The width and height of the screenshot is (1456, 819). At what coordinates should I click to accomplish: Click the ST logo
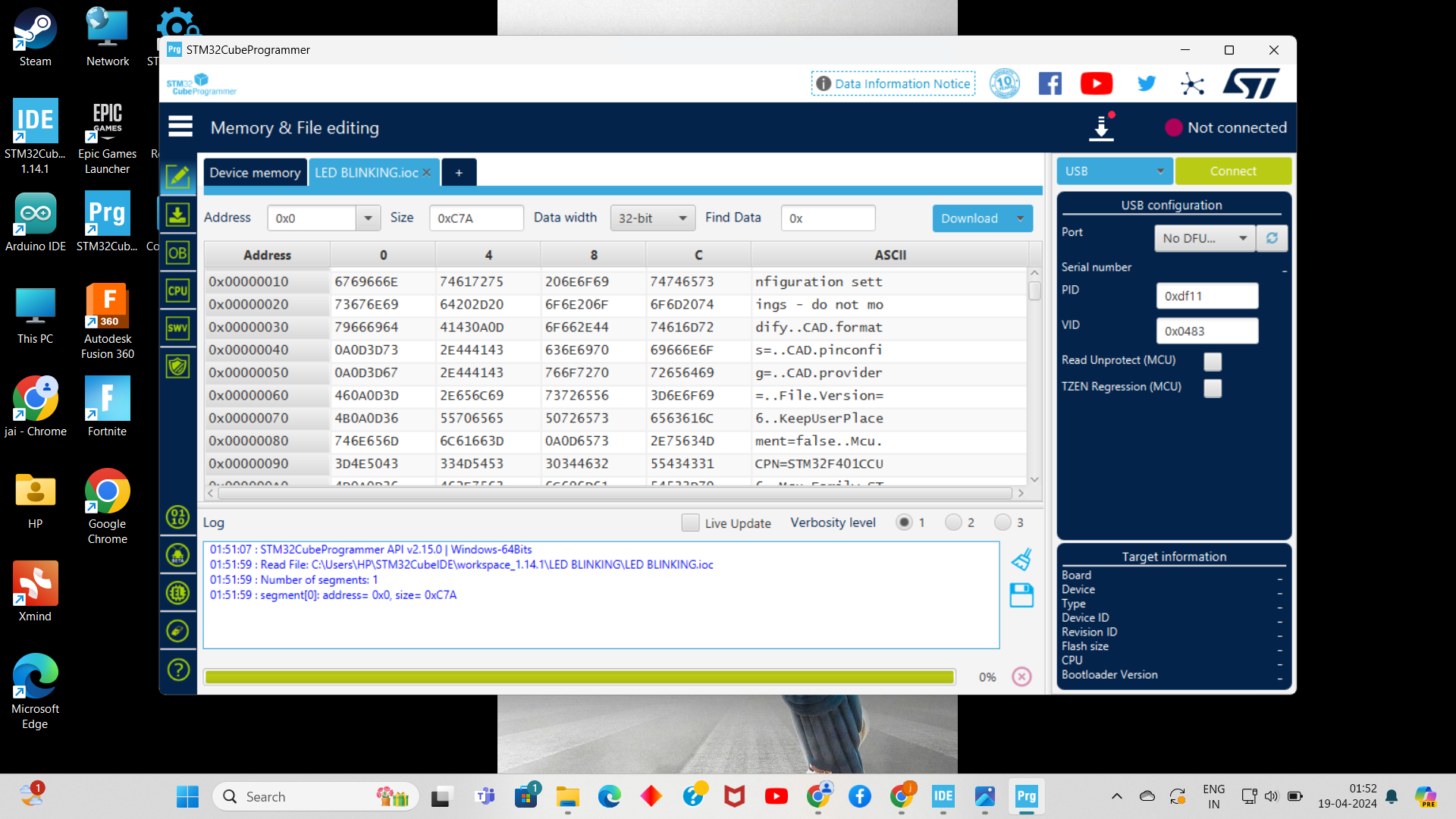tap(1251, 83)
